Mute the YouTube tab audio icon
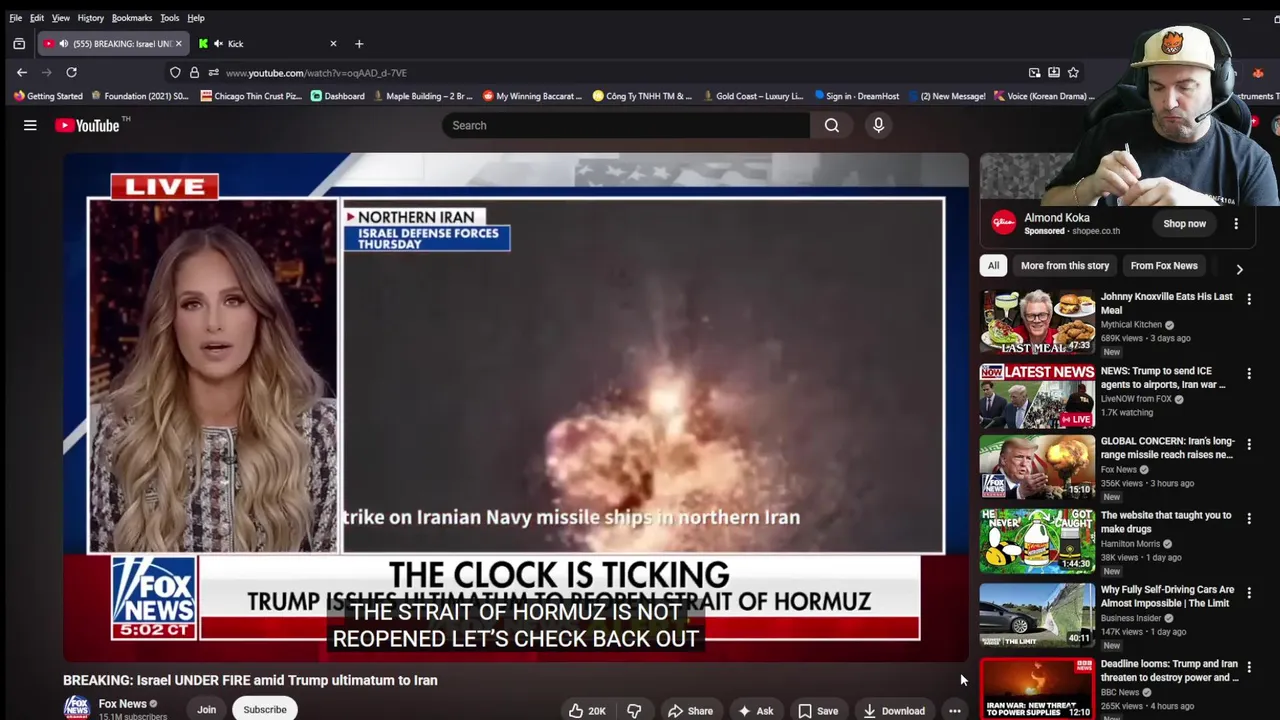This screenshot has height=720, width=1280. [64, 44]
